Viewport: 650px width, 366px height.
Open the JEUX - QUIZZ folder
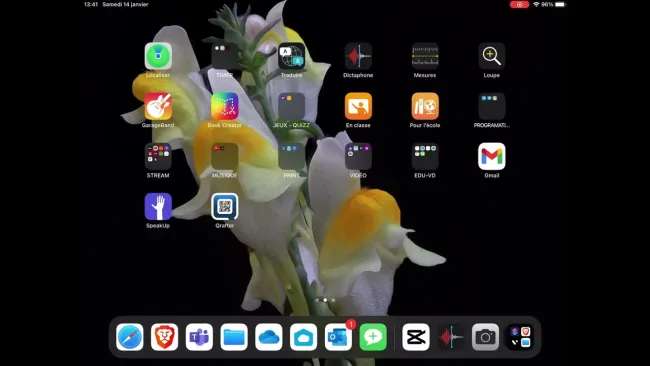coord(291,106)
